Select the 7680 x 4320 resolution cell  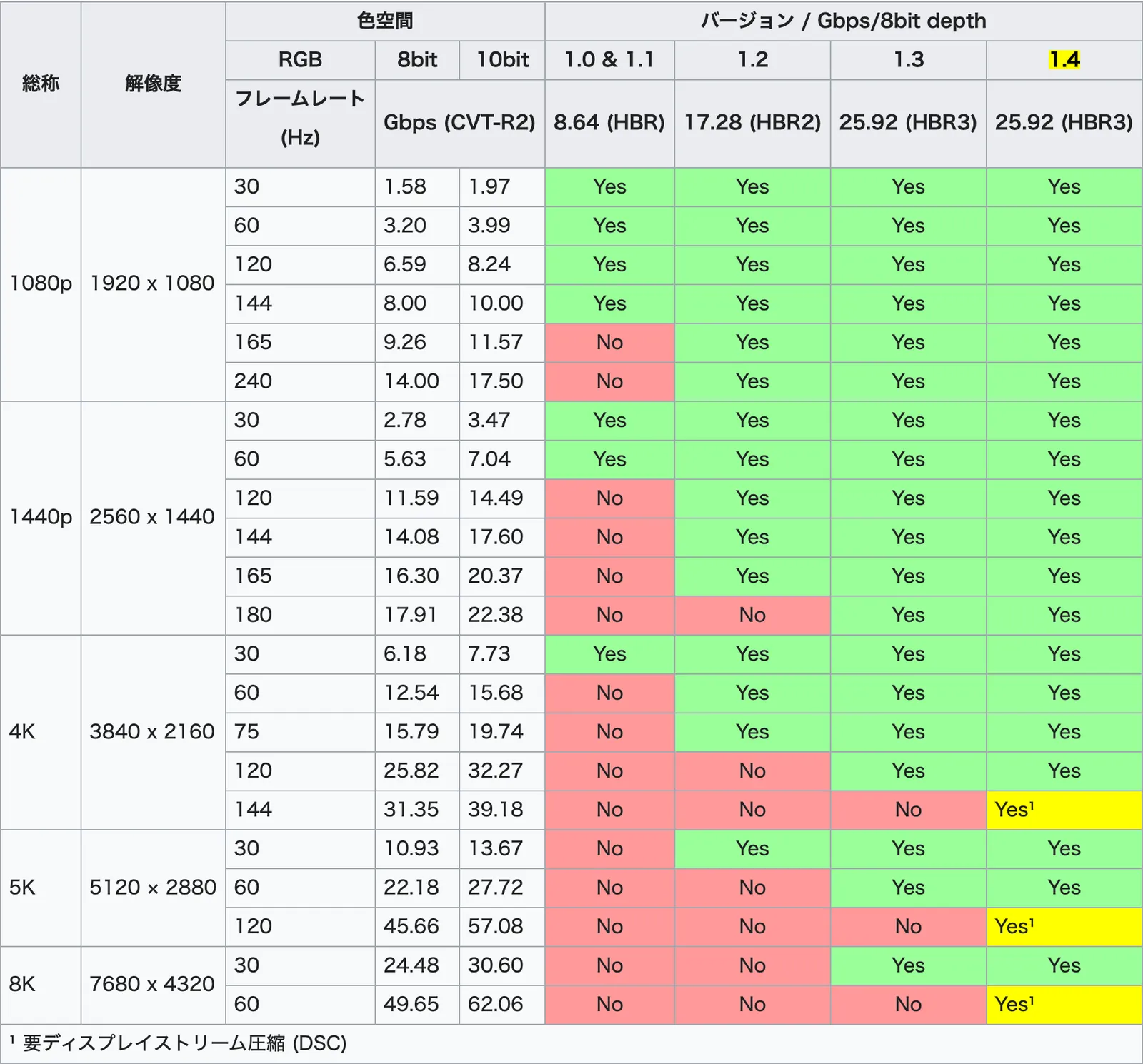click(152, 985)
